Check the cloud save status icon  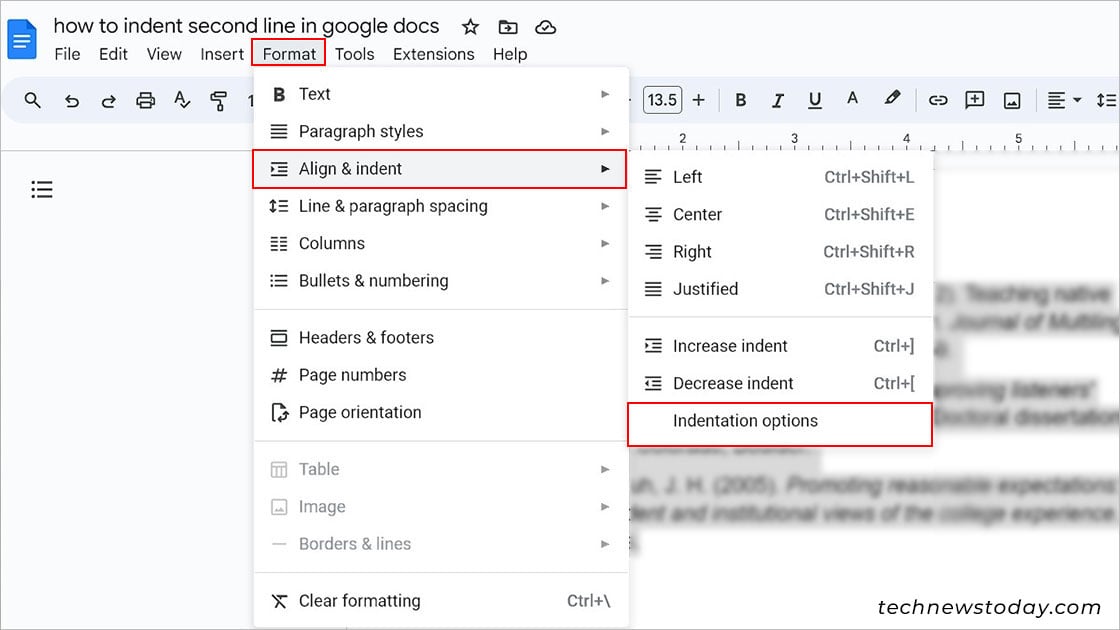tap(546, 27)
